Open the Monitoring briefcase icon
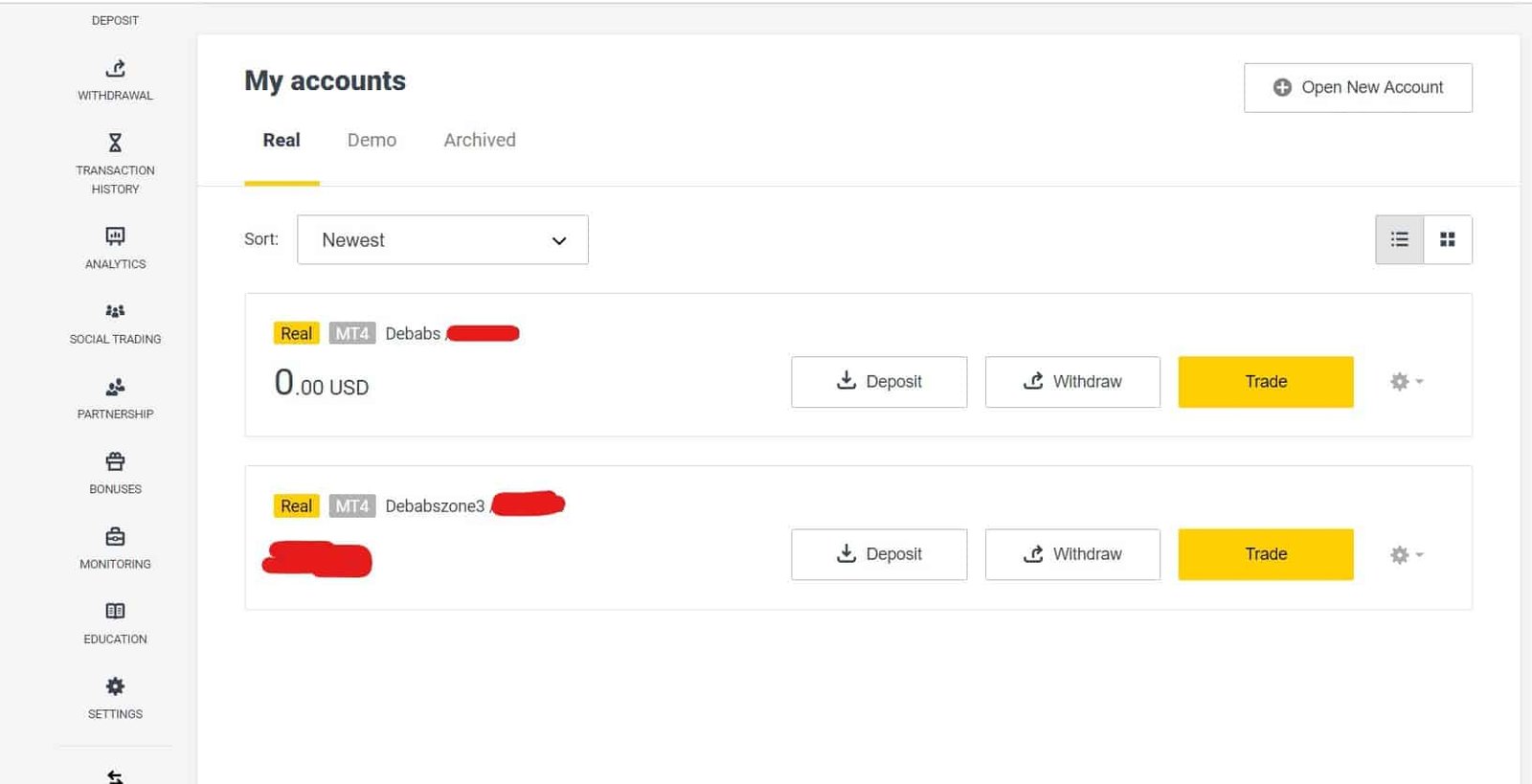 click(x=115, y=536)
